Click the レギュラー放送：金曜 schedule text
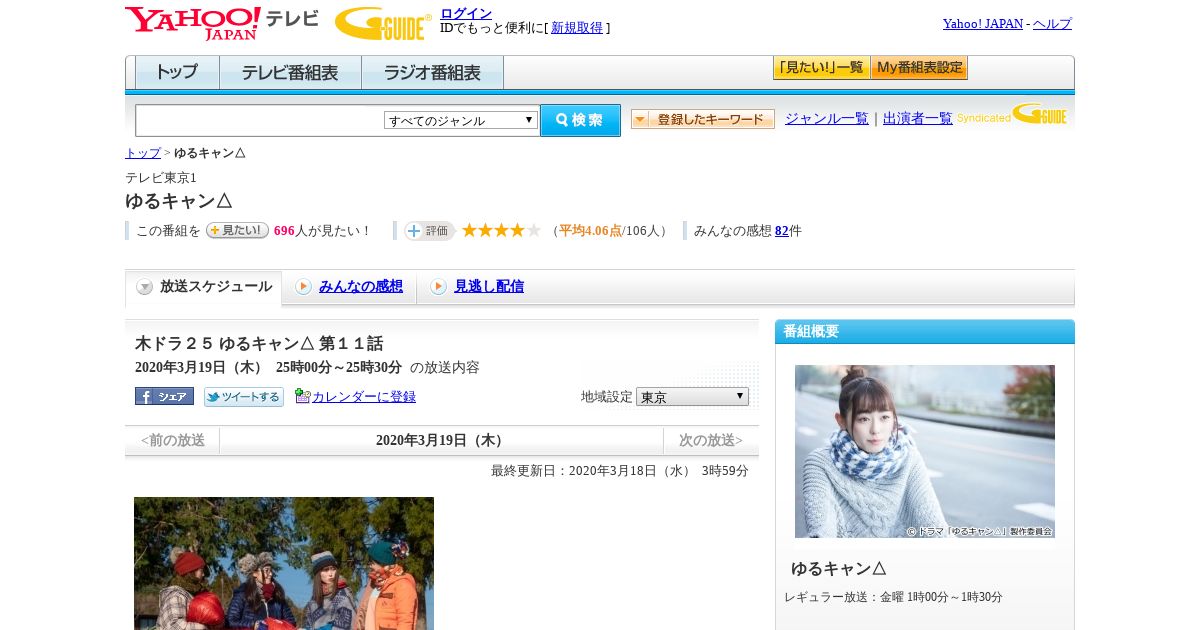The width and height of the screenshot is (1200, 630). (893, 597)
